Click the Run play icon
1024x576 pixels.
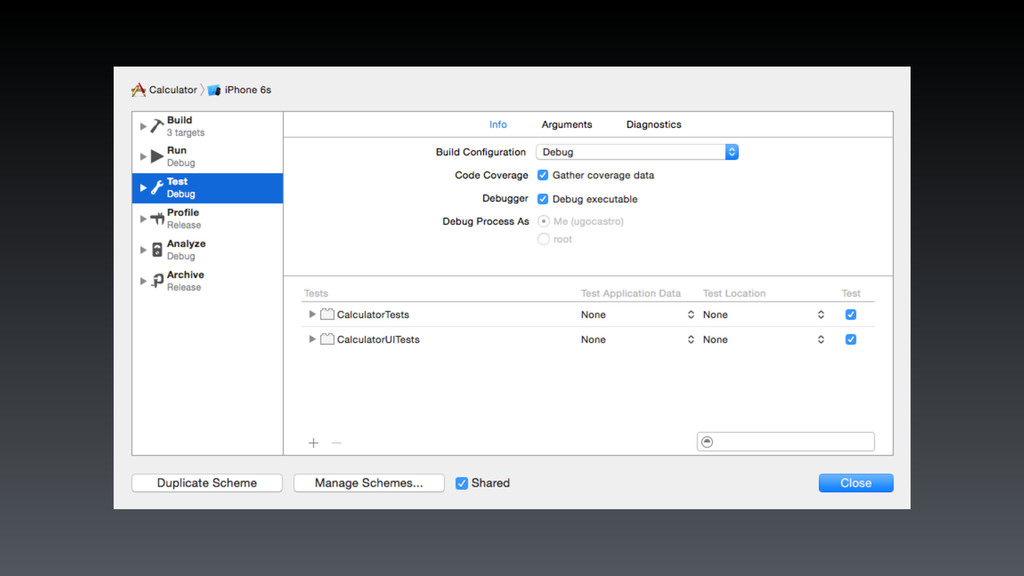[x=157, y=156]
